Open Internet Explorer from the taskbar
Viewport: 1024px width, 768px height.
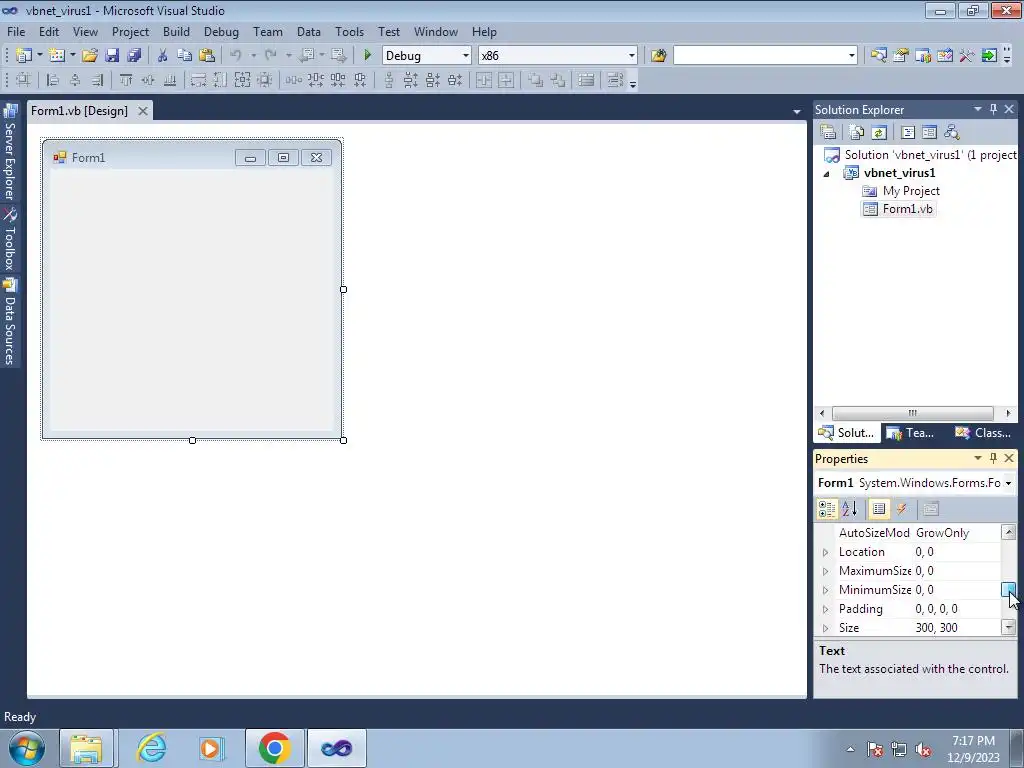coord(151,748)
